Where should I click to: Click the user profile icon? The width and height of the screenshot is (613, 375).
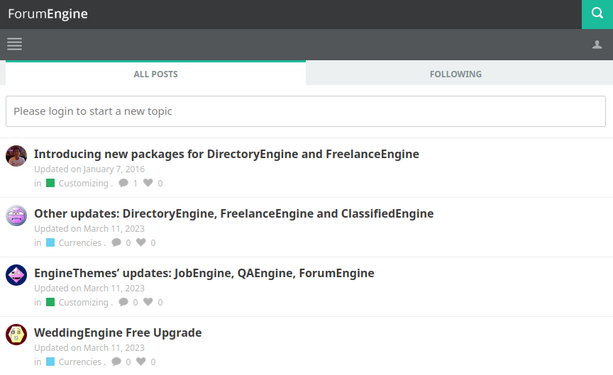pyautogui.click(x=597, y=45)
